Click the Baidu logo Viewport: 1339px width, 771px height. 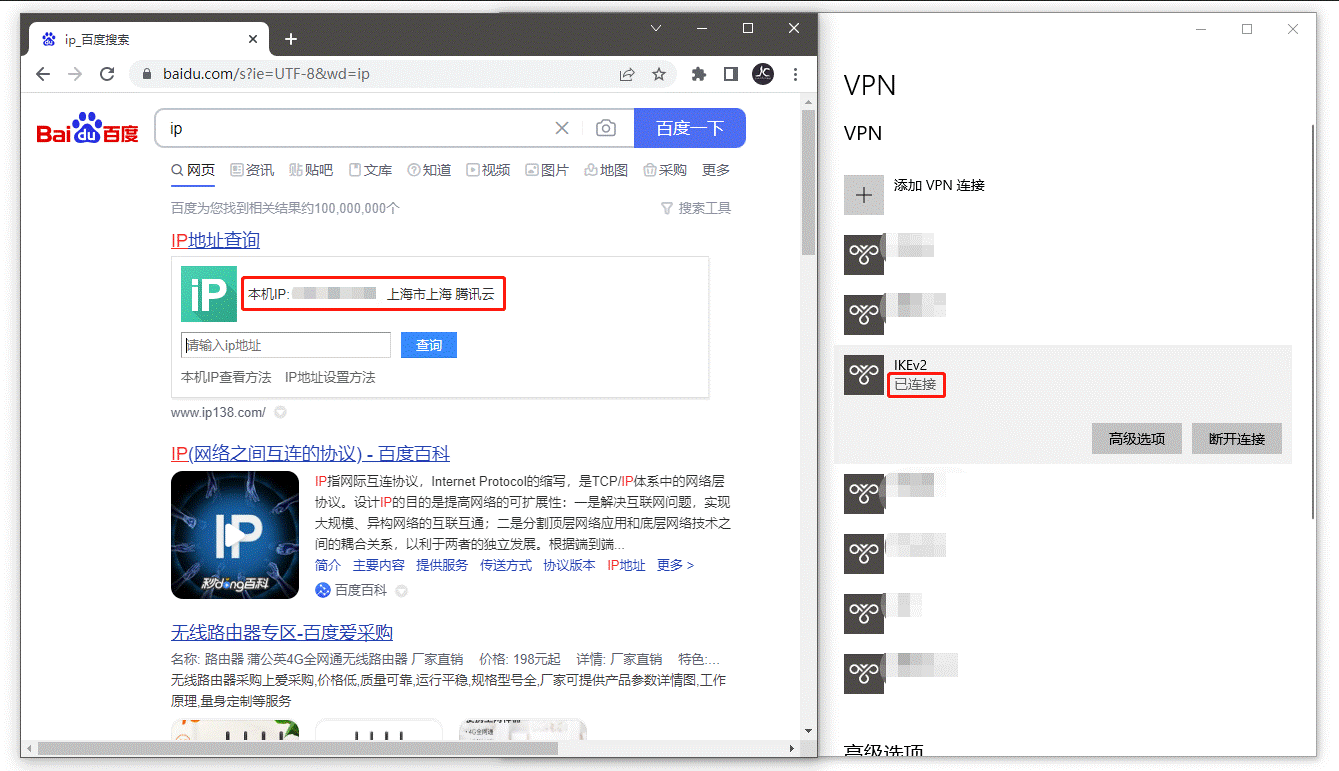pyautogui.click(x=88, y=129)
